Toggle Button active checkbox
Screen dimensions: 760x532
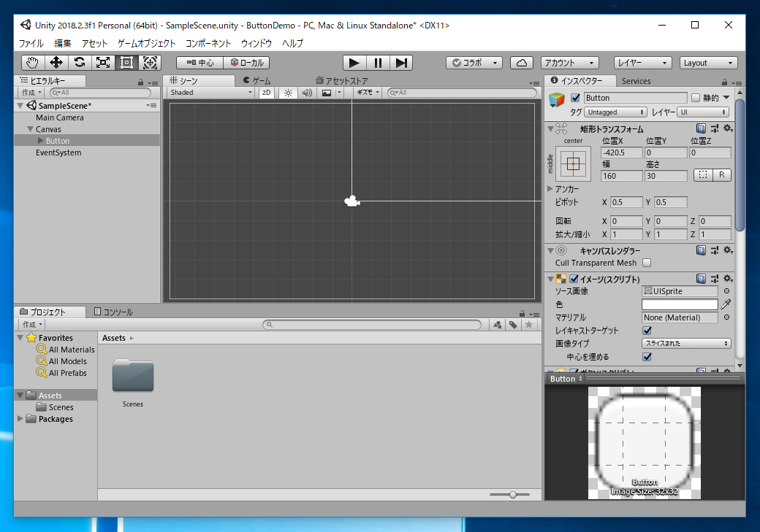pos(575,98)
